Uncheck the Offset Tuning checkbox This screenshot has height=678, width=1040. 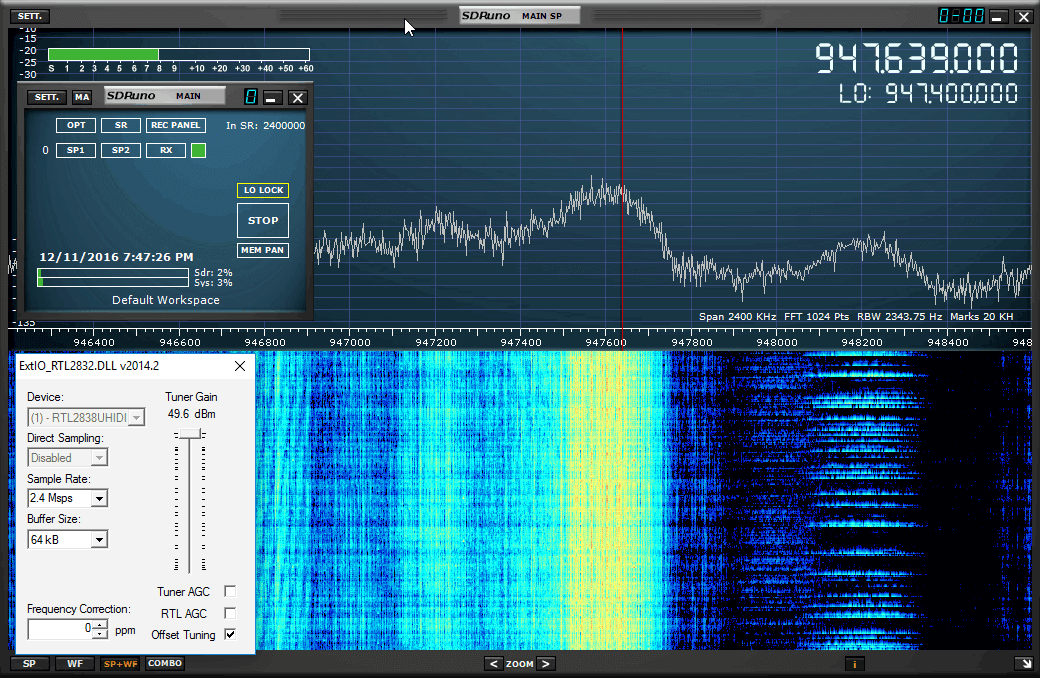pyautogui.click(x=230, y=634)
